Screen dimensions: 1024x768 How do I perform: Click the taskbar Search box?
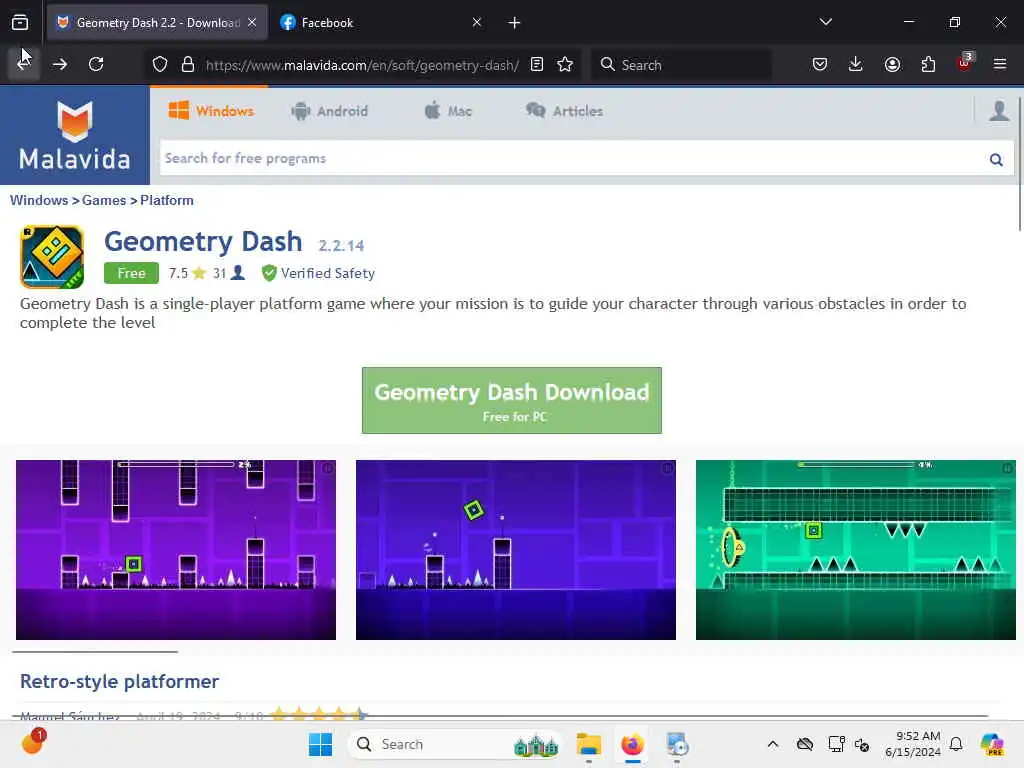(456, 744)
